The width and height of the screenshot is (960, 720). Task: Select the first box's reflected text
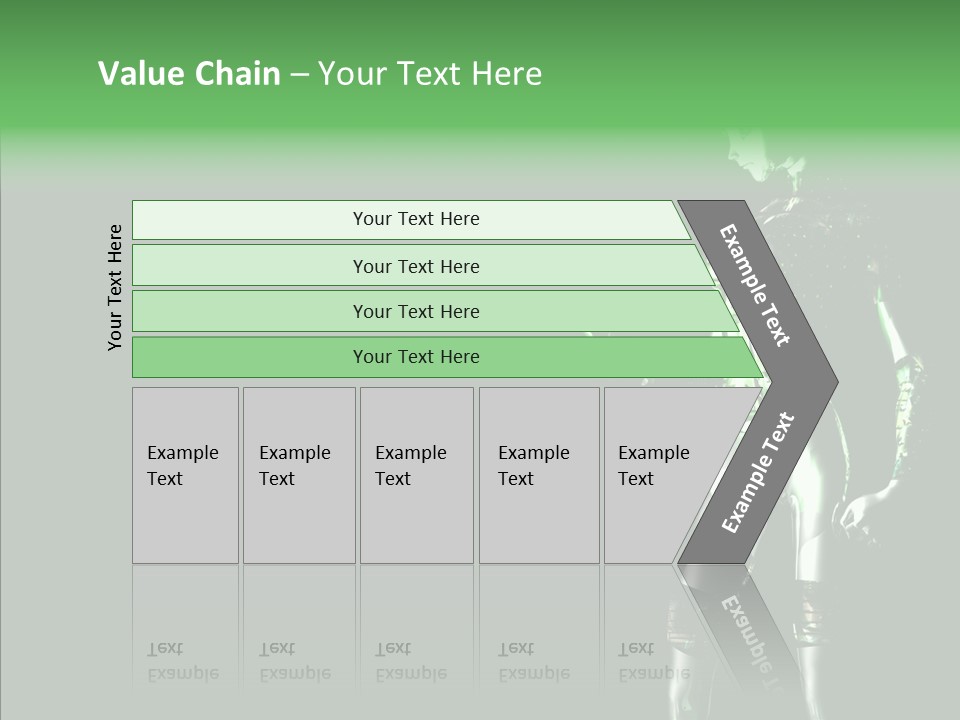click(183, 662)
